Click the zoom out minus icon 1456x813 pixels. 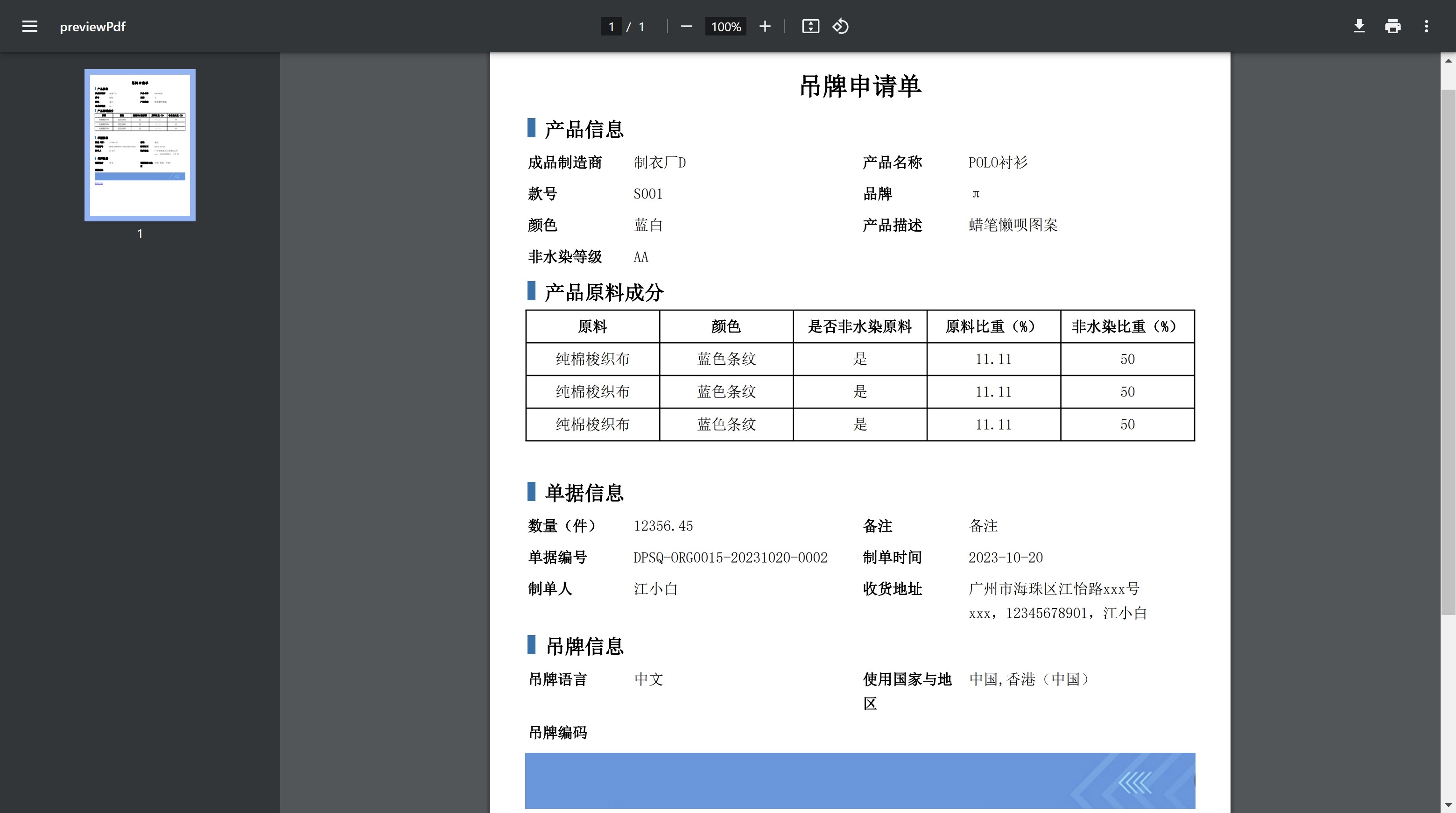coord(686,27)
